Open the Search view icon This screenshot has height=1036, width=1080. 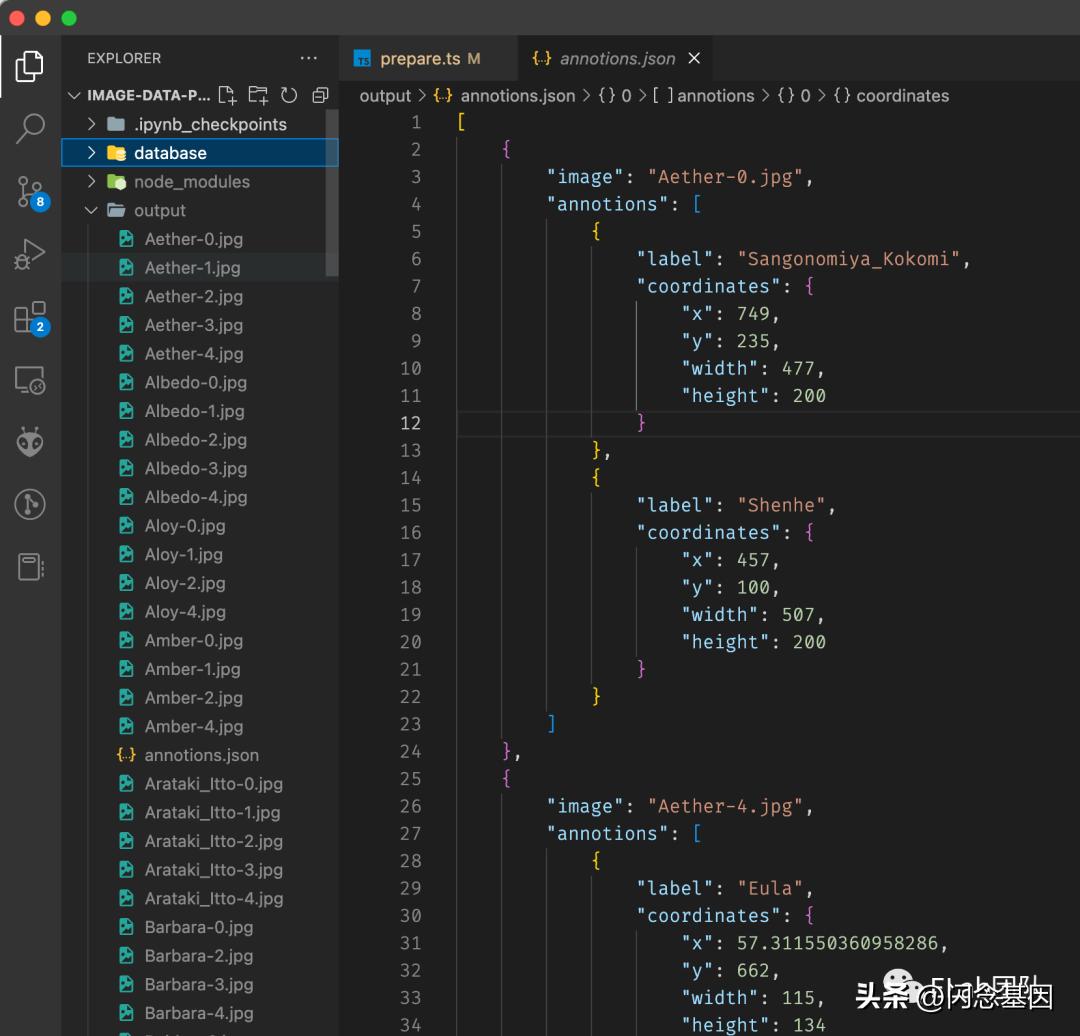30,128
